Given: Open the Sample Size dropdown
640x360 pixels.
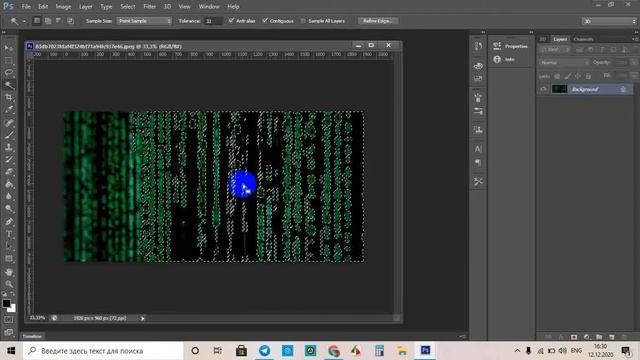Looking at the screenshot, I should [144, 20].
